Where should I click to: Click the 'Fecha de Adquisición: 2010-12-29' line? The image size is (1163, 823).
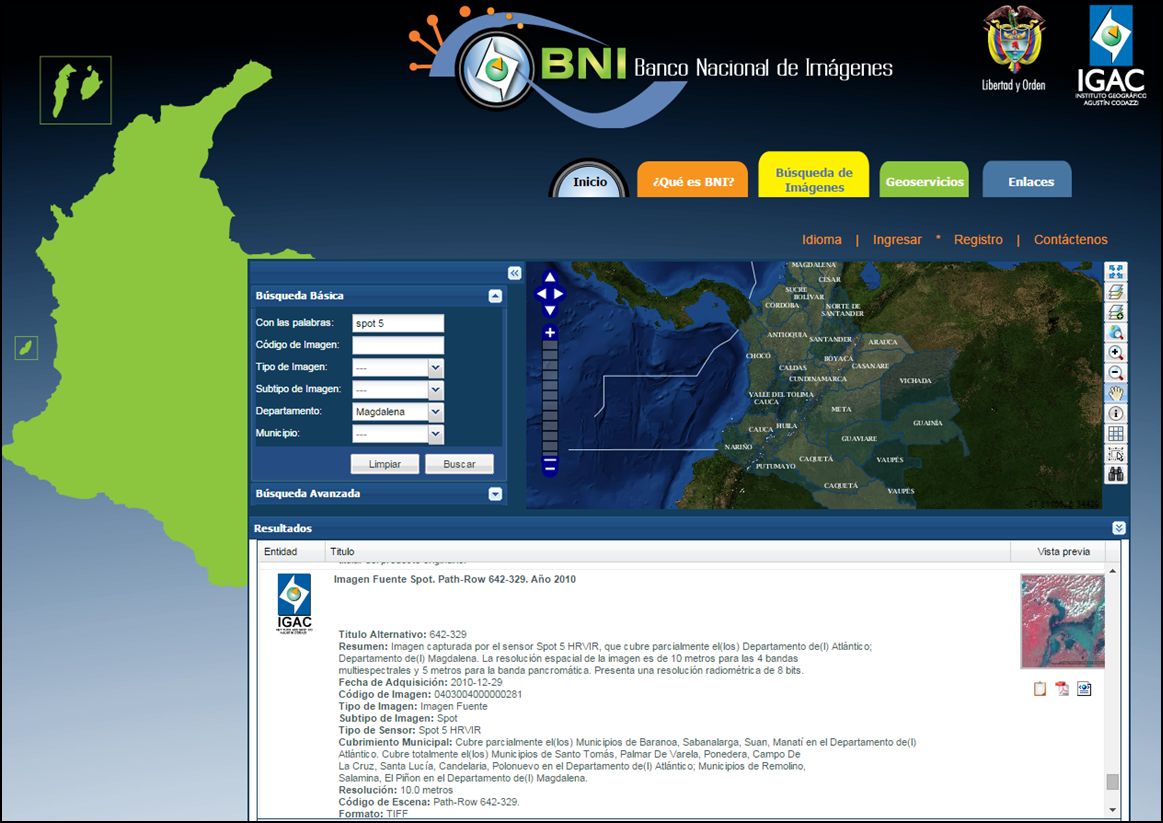coord(421,682)
